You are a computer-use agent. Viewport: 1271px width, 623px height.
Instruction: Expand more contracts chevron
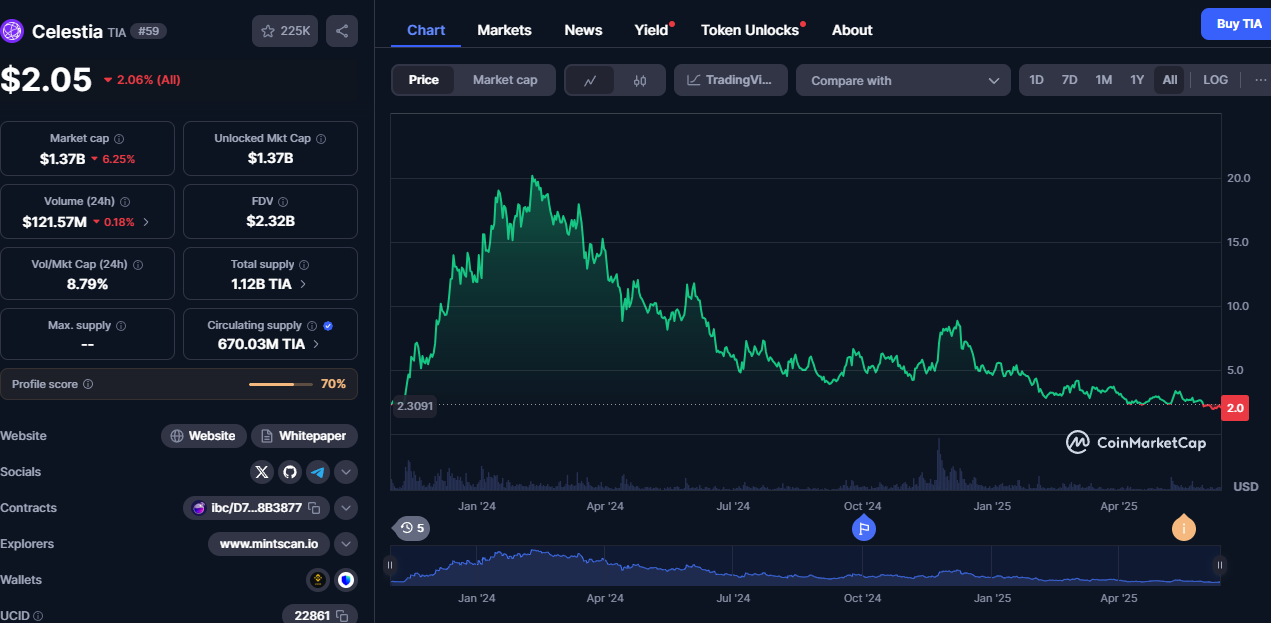pyautogui.click(x=346, y=508)
